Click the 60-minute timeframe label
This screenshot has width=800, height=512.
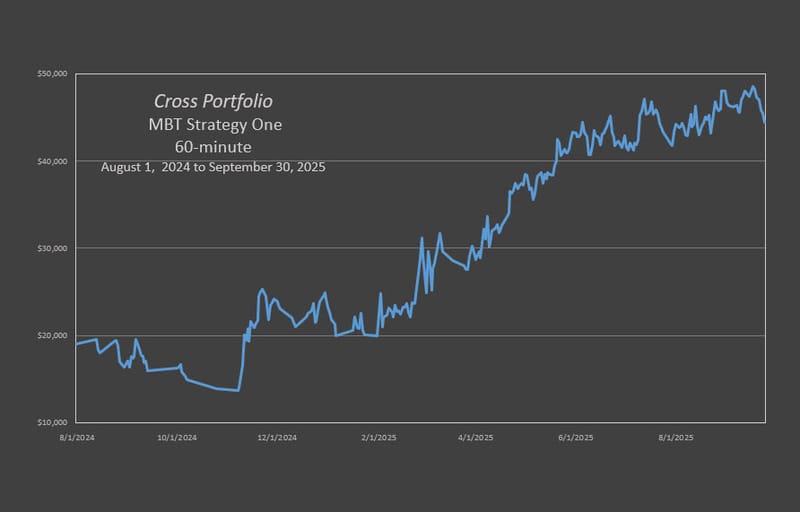coord(213,146)
